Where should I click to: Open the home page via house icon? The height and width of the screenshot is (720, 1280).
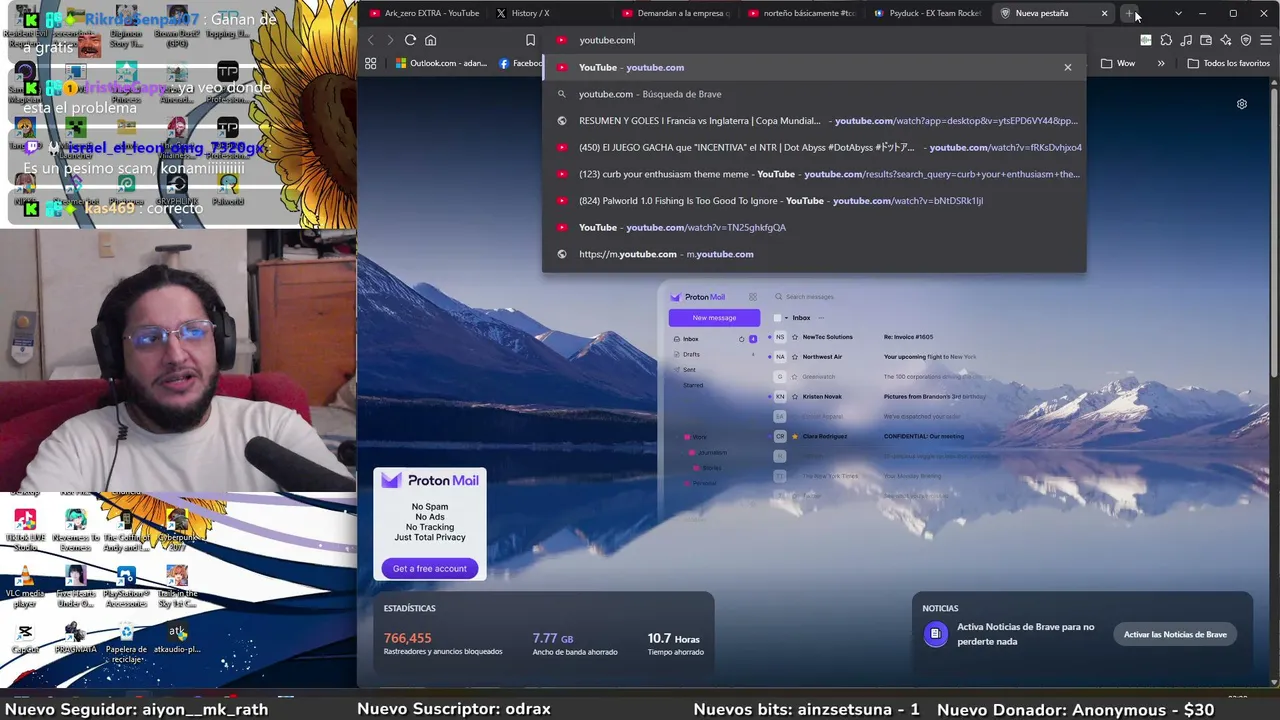pyautogui.click(x=431, y=40)
